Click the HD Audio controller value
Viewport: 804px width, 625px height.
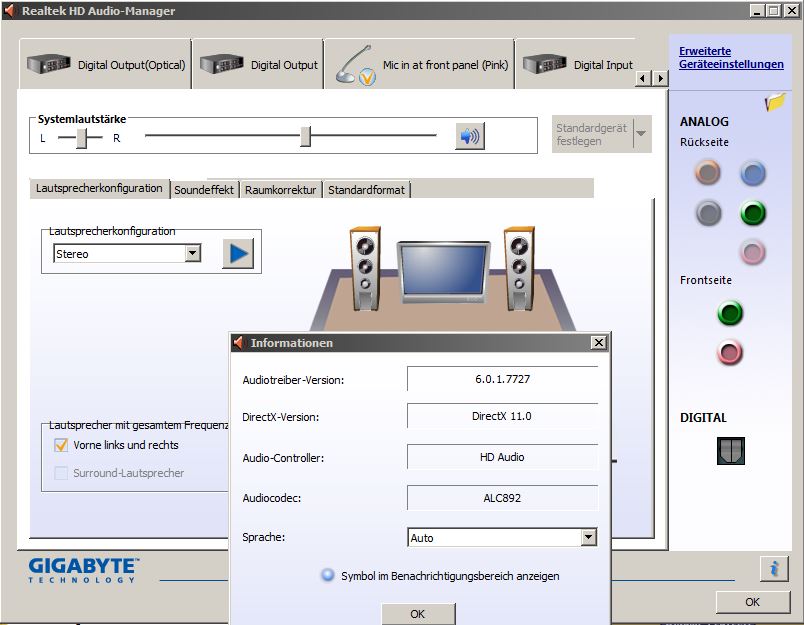502,457
